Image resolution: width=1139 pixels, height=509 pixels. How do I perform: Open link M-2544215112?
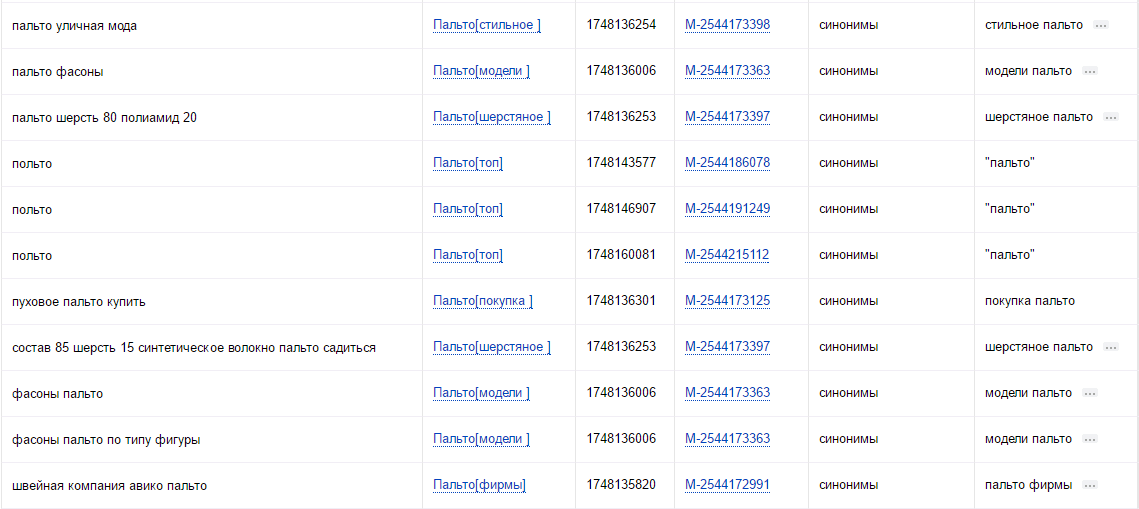click(x=727, y=255)
